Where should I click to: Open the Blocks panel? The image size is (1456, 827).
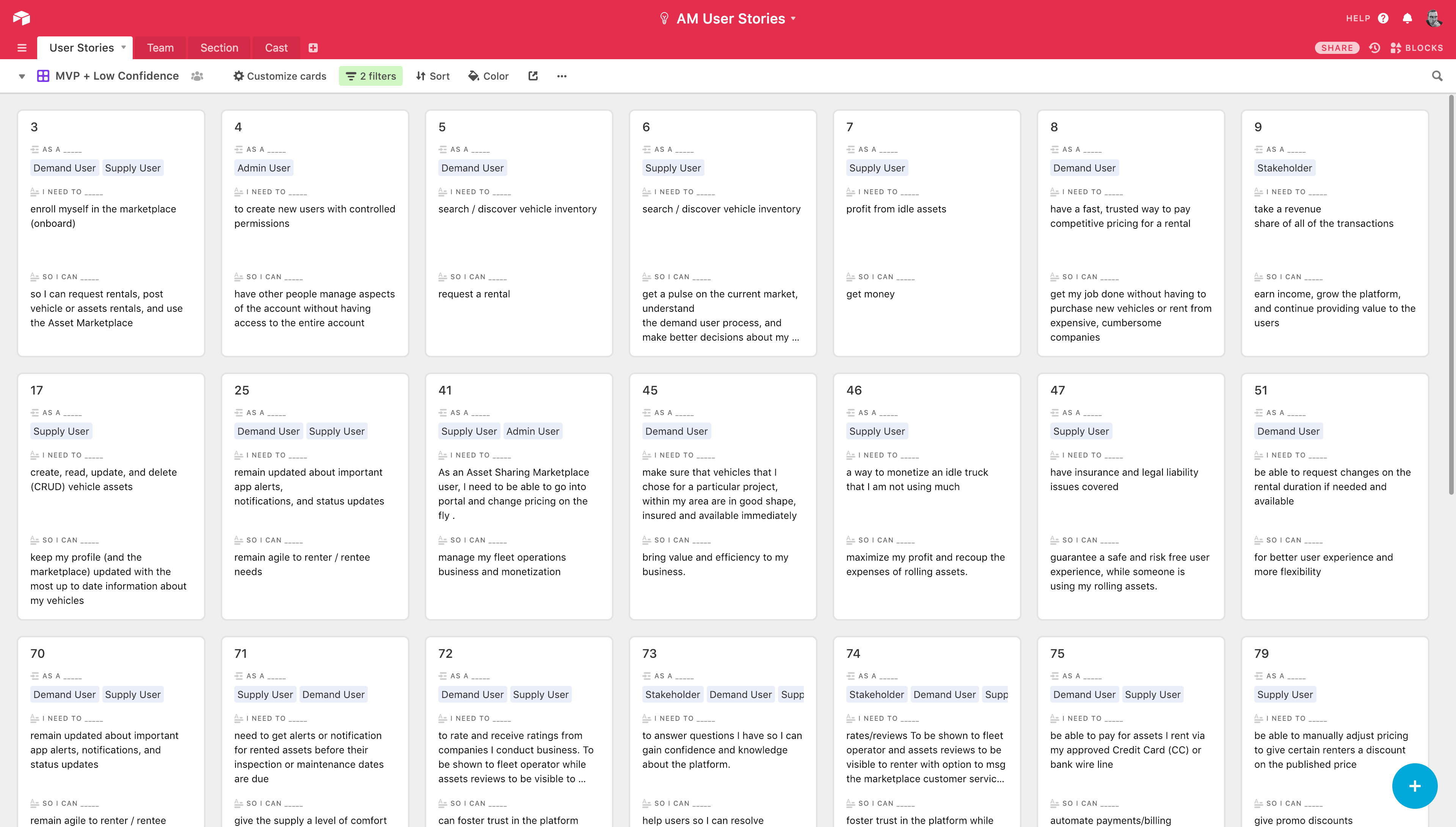(1416, 48)
